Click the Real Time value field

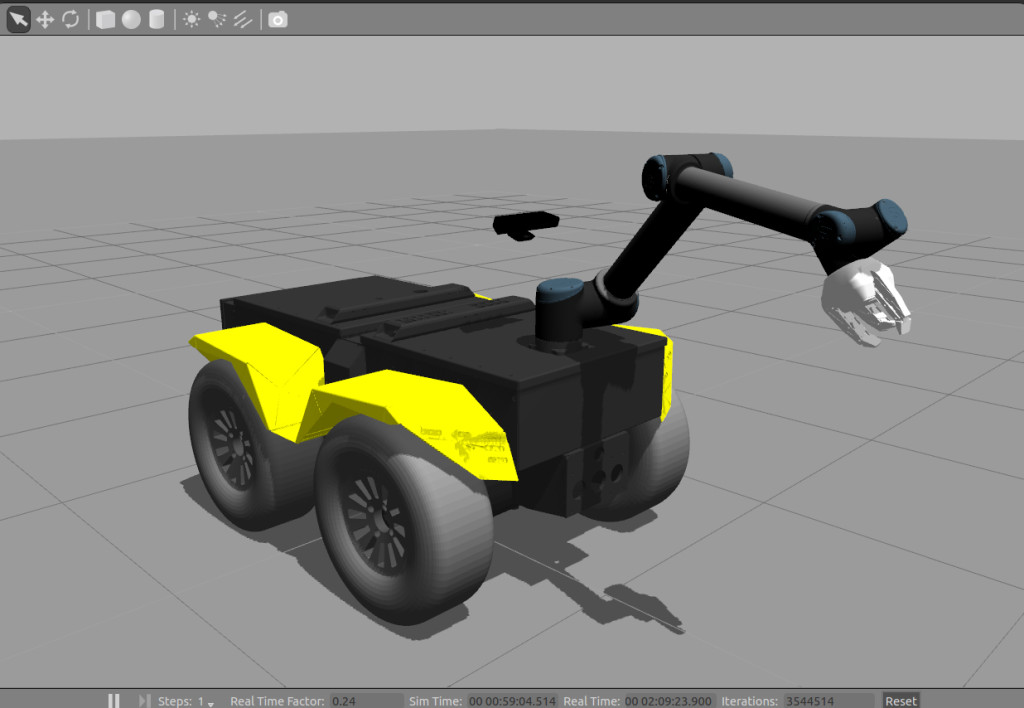[x=666, y=701]
